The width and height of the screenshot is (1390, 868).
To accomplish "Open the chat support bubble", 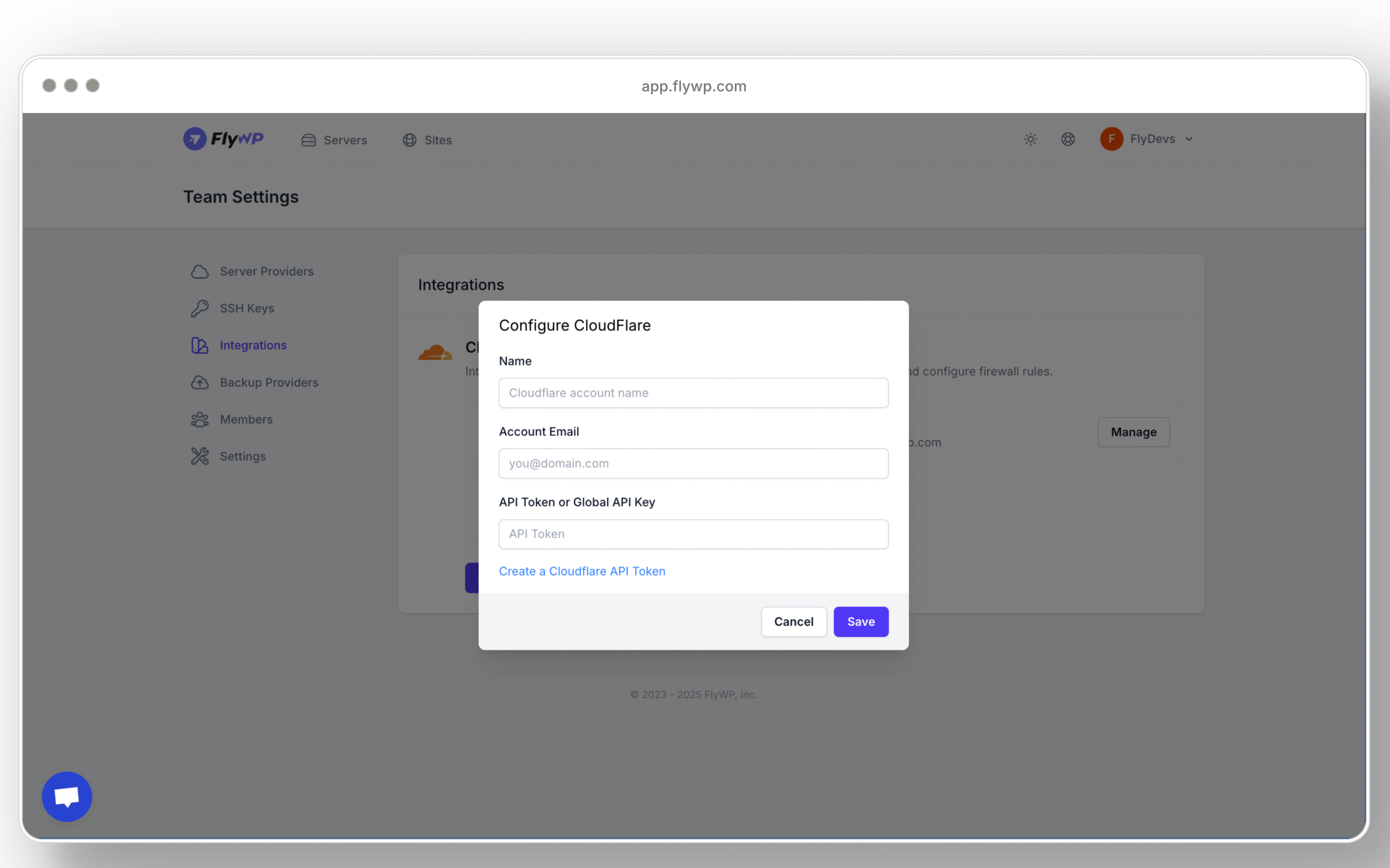I will pyautogui.click(x=67, y=796).
